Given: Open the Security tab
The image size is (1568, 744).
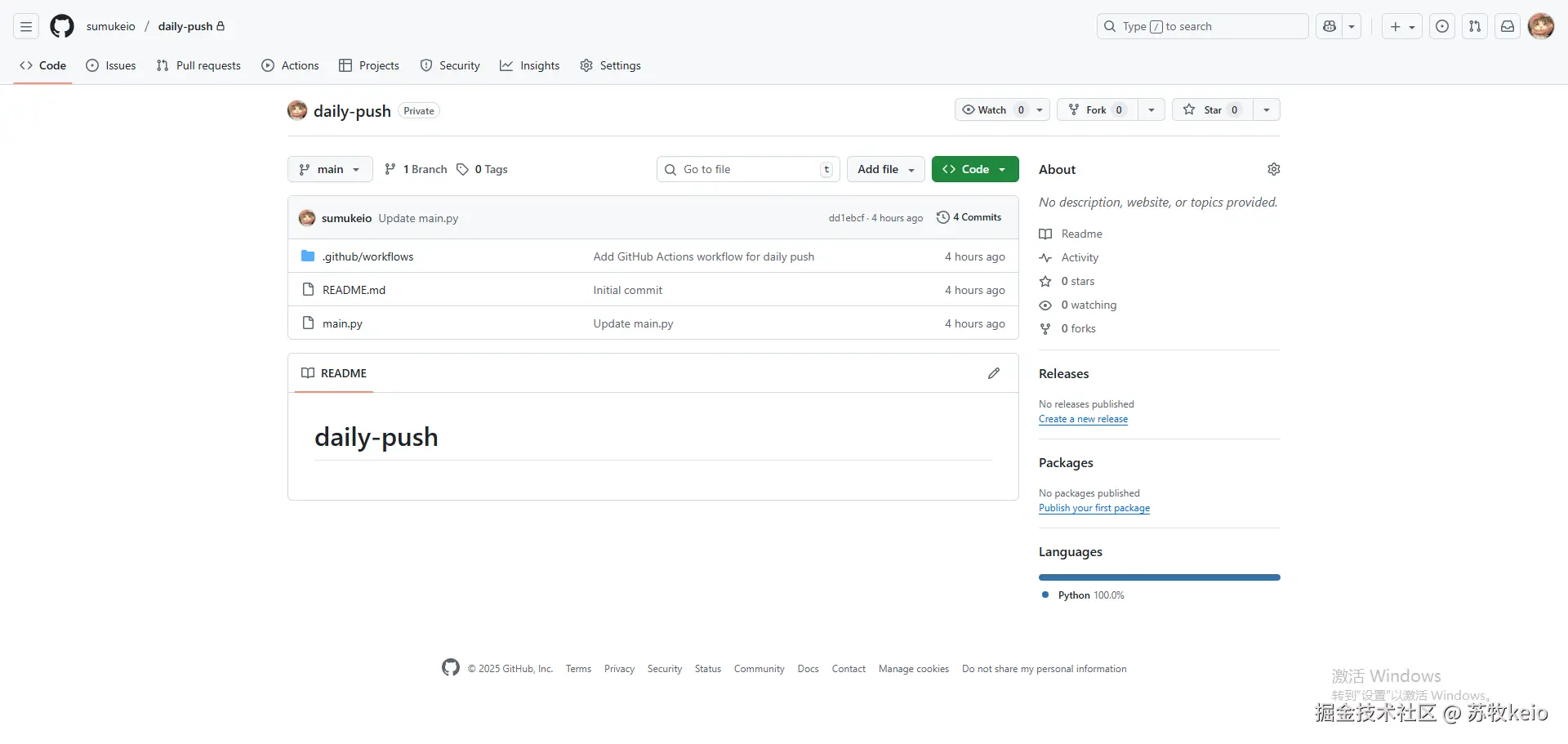Looking at the screenshot, I should click(x=450, y=65).
